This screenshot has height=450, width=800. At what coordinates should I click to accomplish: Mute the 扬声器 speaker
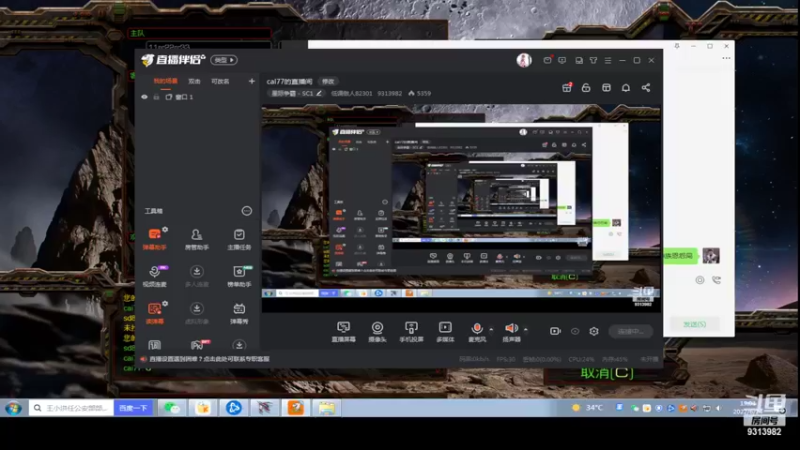511,332
